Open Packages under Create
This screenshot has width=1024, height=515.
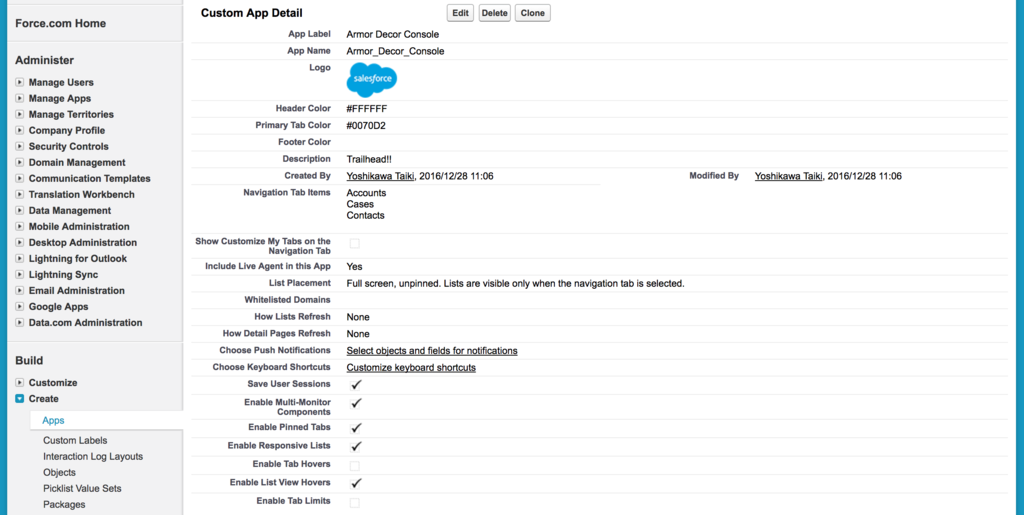(x=64, y=505)
